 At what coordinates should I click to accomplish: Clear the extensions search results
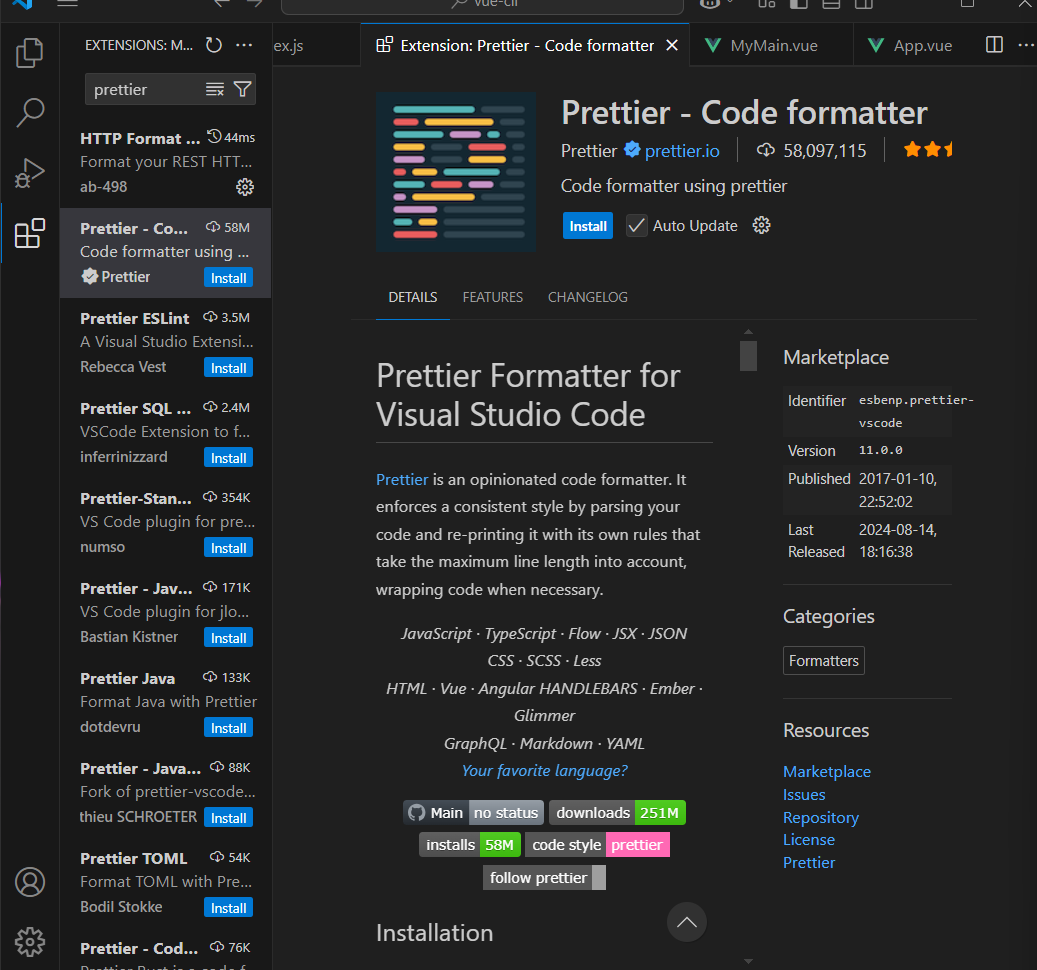point(215,90)
